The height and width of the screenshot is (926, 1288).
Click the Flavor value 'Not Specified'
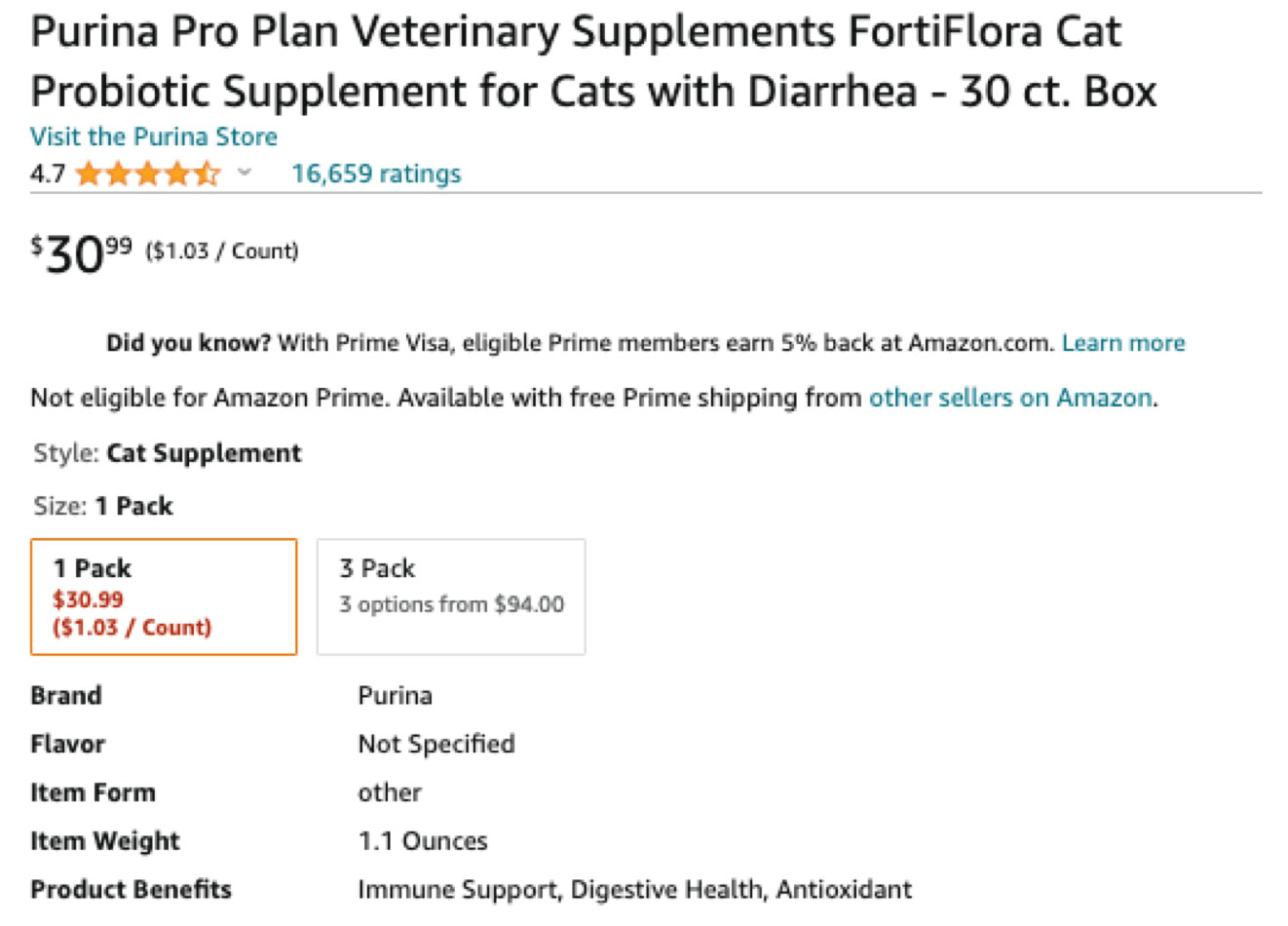(x=436, y=744)
